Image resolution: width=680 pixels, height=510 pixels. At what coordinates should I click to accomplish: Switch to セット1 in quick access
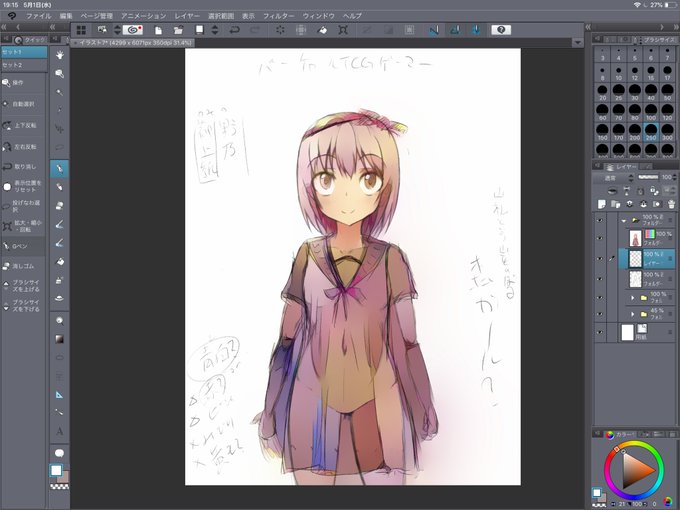(24, 52)
